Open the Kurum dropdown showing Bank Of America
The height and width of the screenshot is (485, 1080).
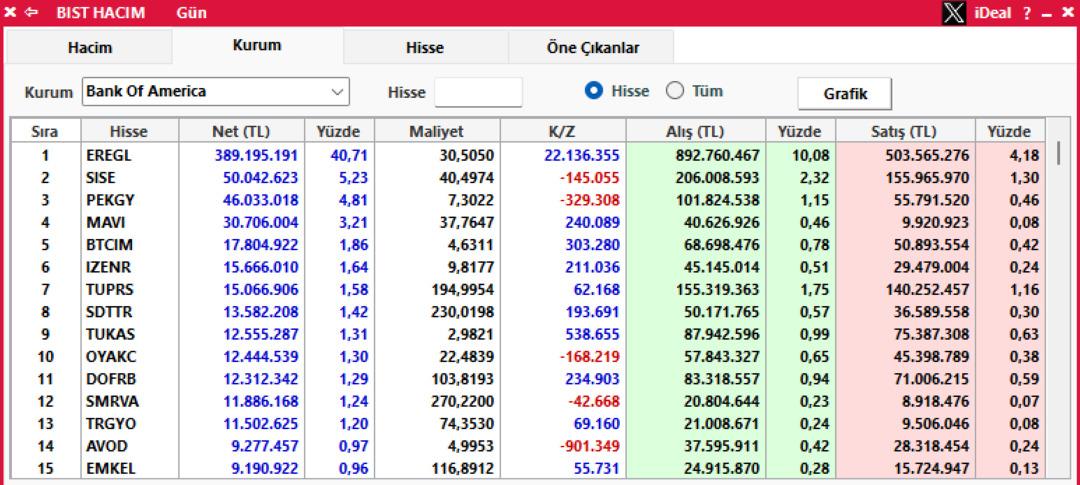tap(216, 92)
